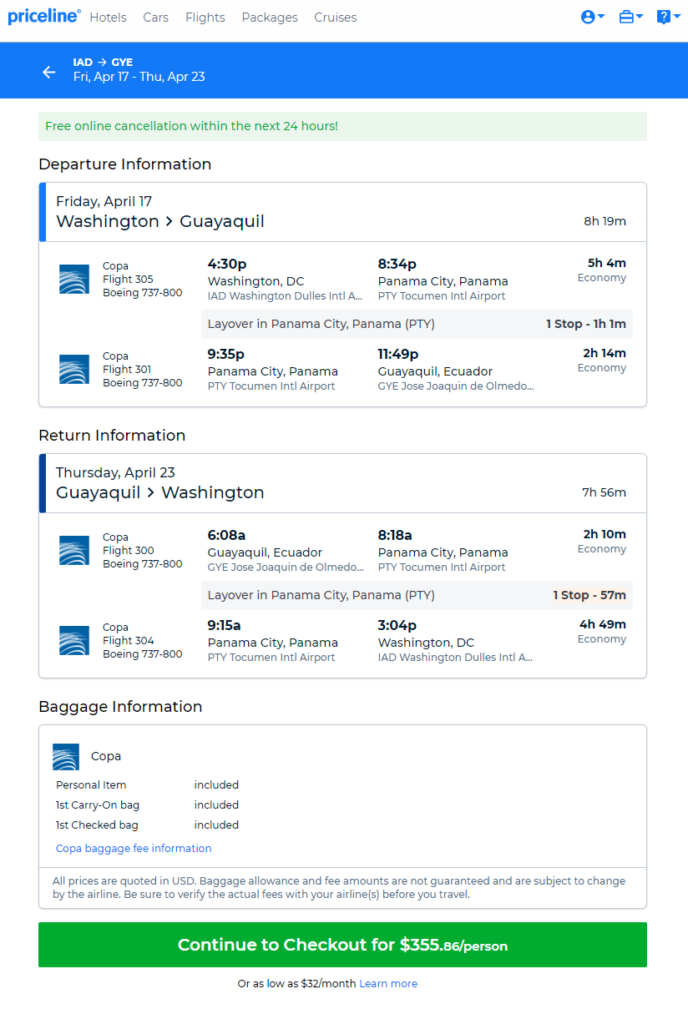This screenshot has width=688, height=1024.
Task: Click Learn more about monthly payments
Action: (x=388, y=984)
